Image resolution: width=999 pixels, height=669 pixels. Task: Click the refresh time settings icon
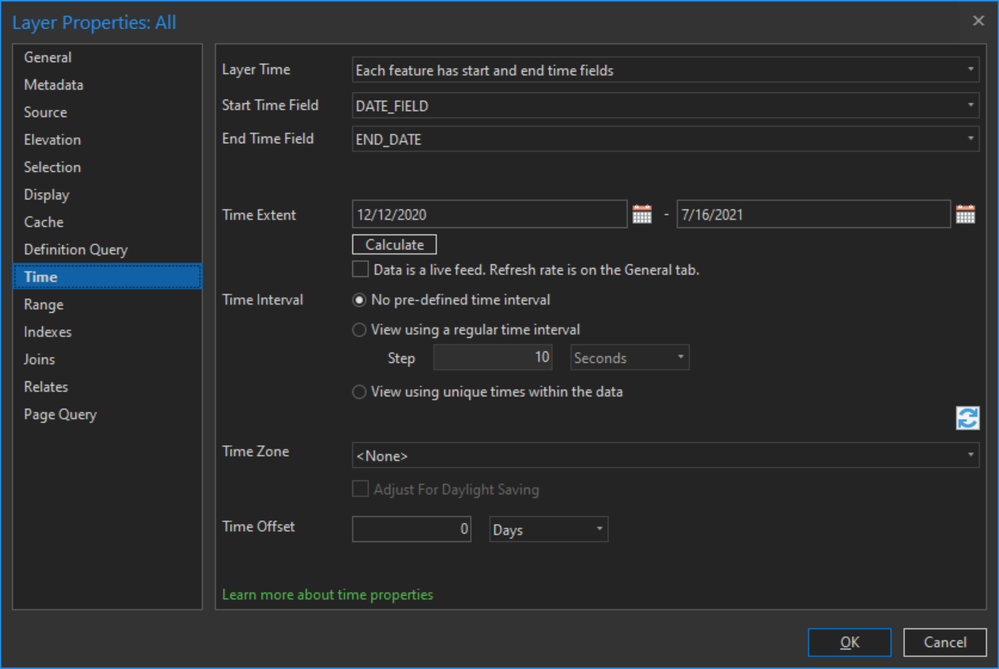pos(967,418)
